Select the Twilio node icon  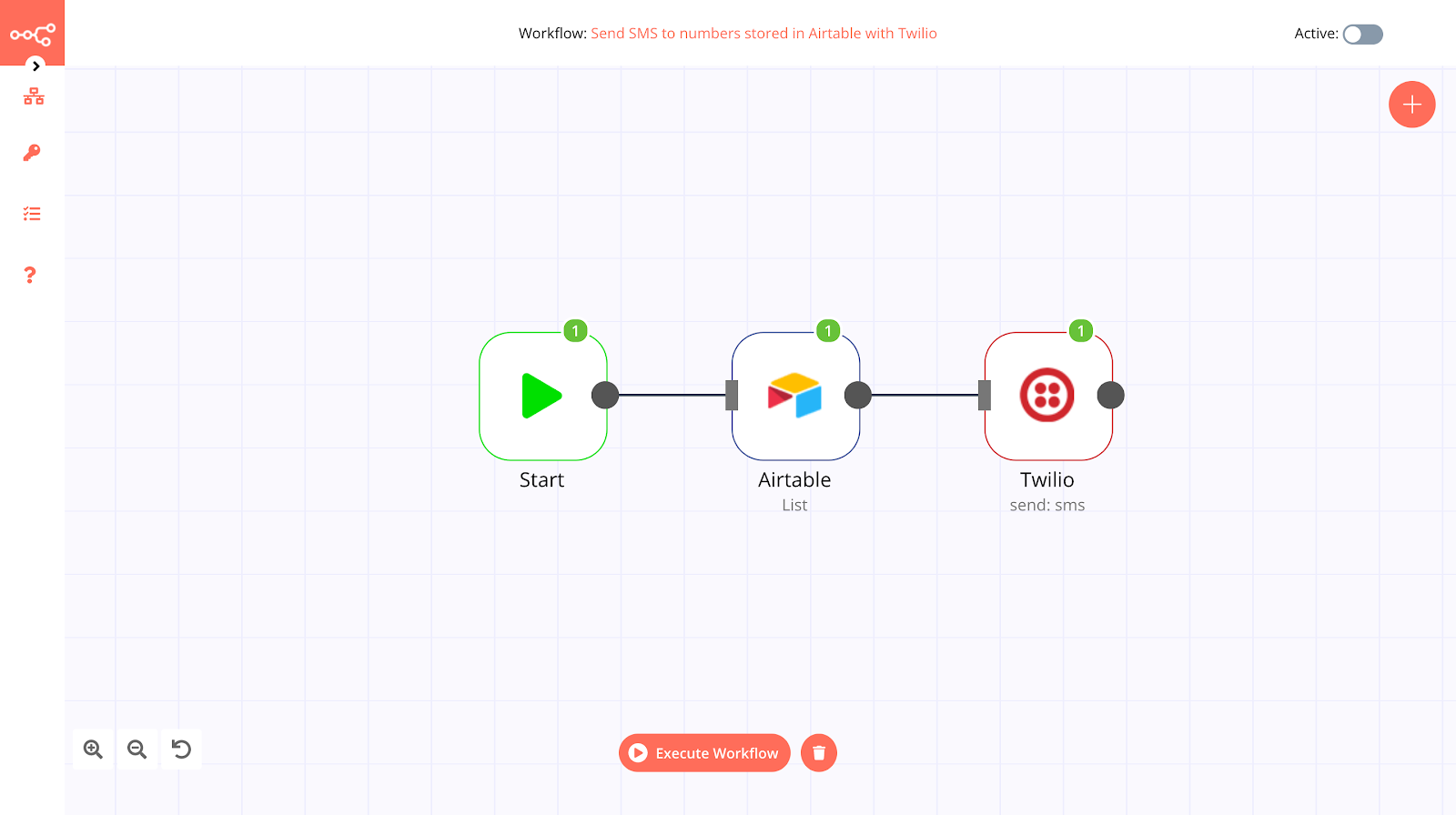click(x=1046, y=395)
